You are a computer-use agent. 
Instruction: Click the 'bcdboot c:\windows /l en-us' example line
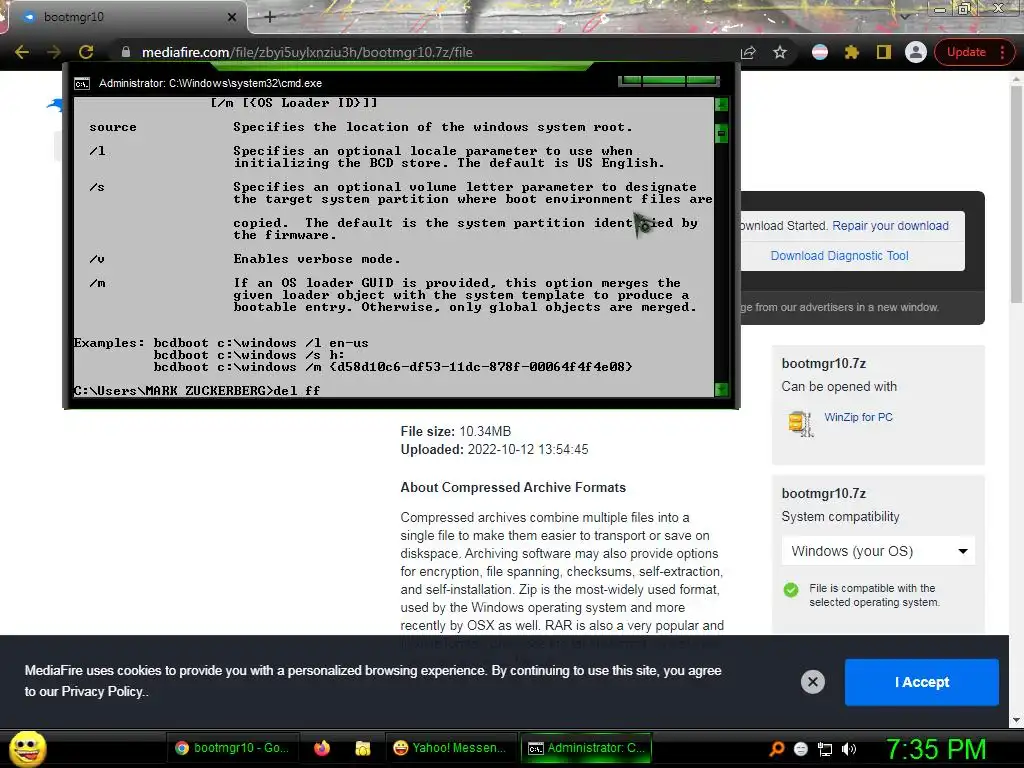click(261, 343)
